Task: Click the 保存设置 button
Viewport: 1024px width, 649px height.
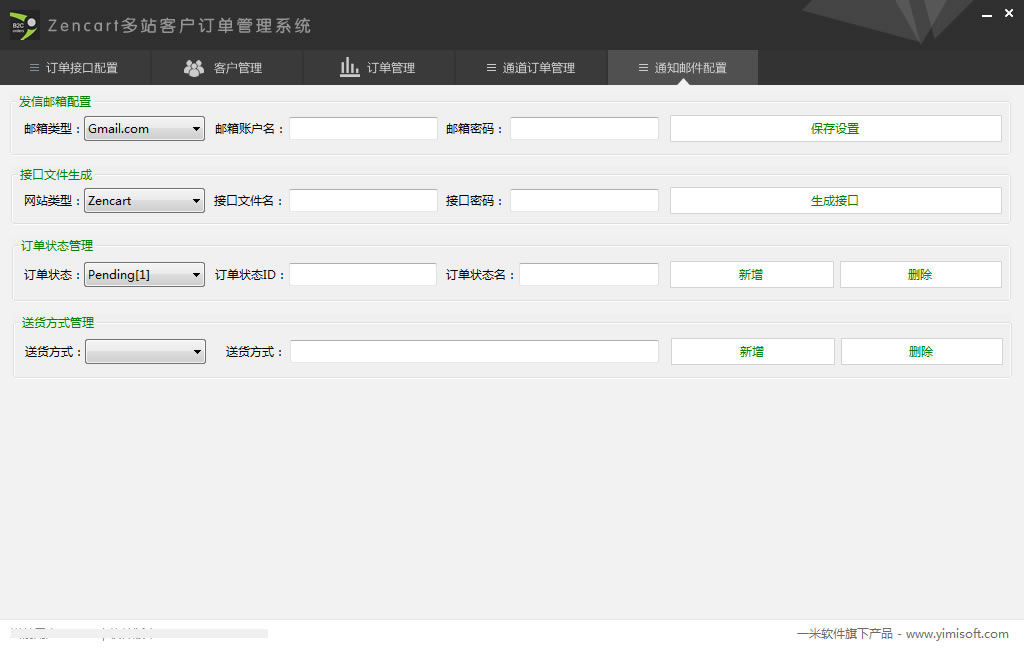Action: [x=835, y=129]
